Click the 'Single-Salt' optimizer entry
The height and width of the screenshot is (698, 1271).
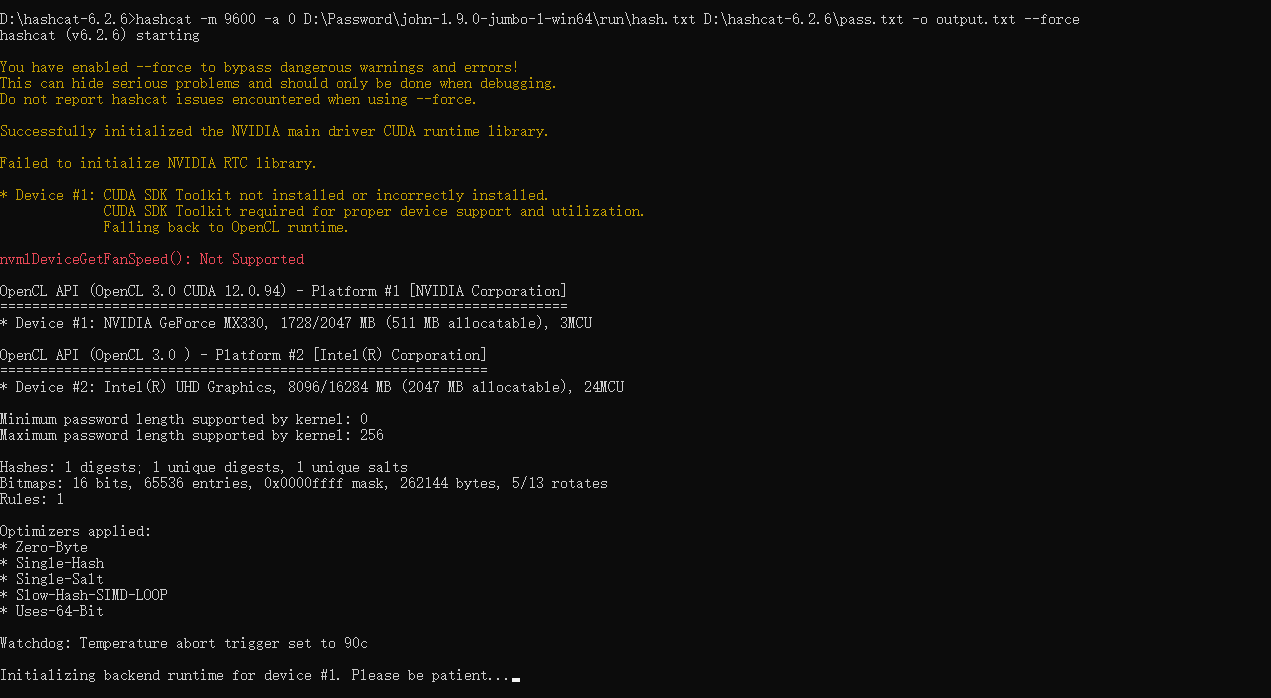tap(52, 579)
